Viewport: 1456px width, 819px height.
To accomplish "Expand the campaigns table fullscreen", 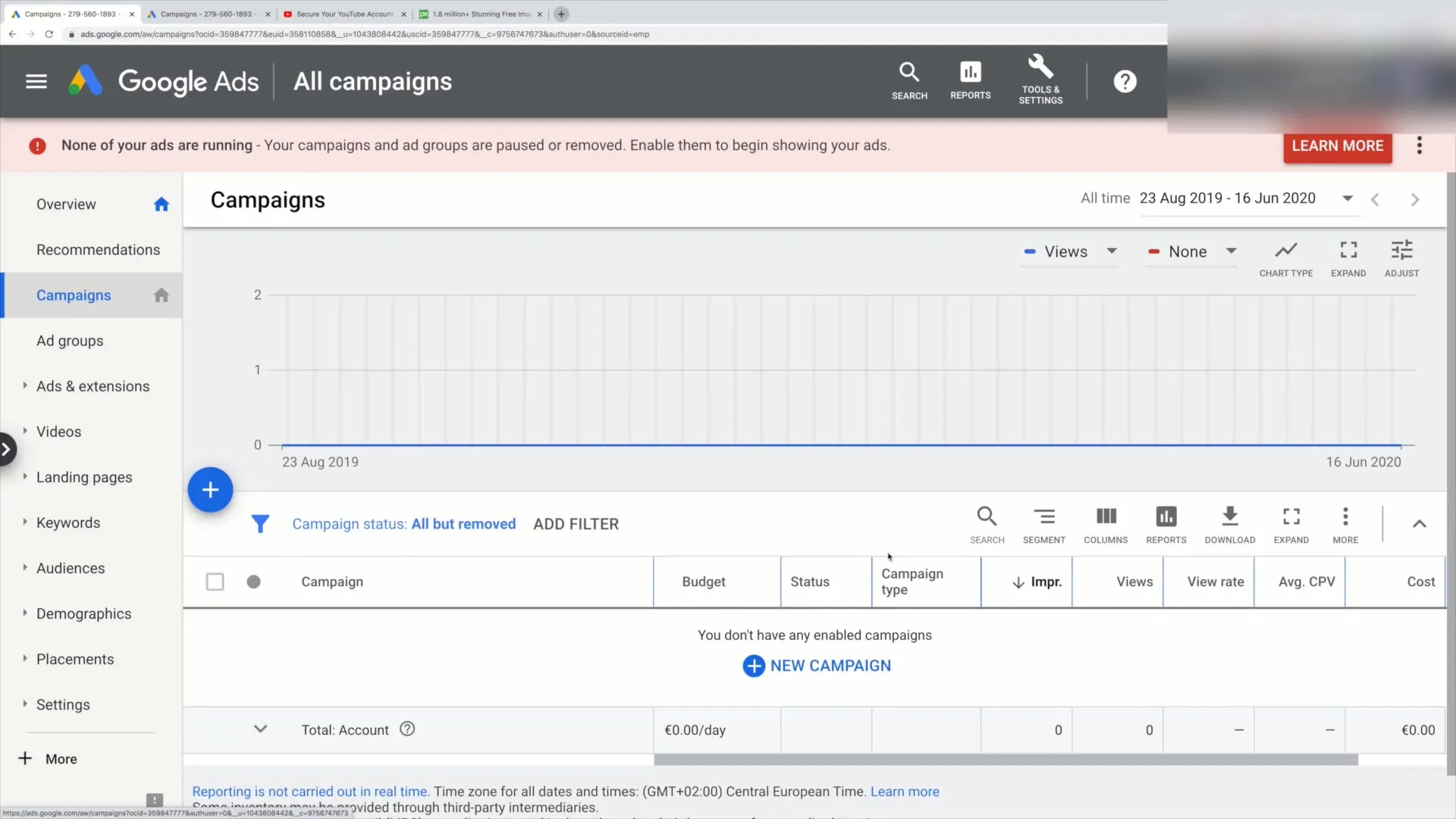I will click(x=1291, y=525).
